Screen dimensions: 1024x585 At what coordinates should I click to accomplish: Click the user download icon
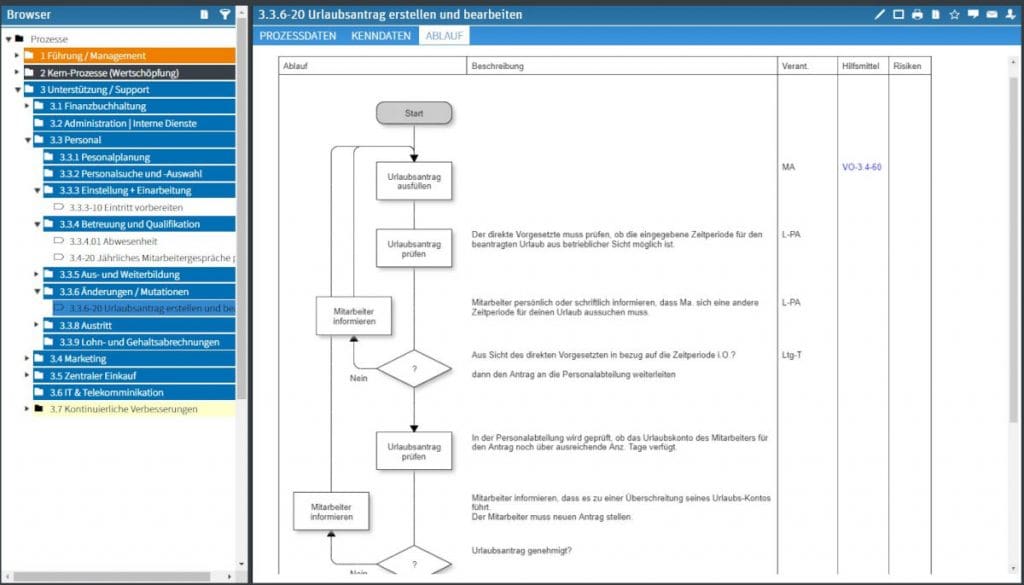pyautogui.click(x=1010, y=14)
